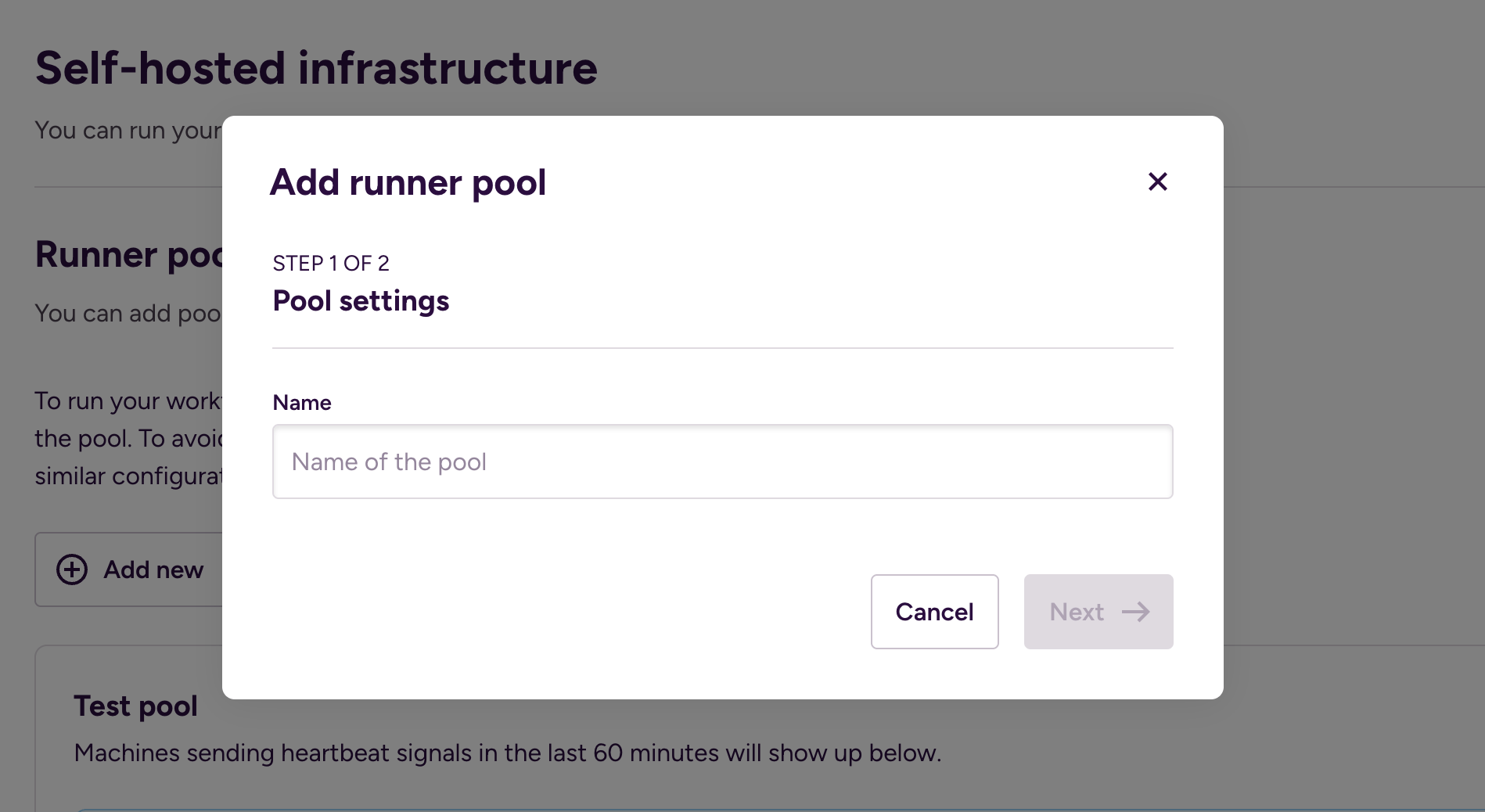Image resolution: width=1485 pixels, height=812 pixels.
Task: Click the plus circle icon
Action: [72, 569]
